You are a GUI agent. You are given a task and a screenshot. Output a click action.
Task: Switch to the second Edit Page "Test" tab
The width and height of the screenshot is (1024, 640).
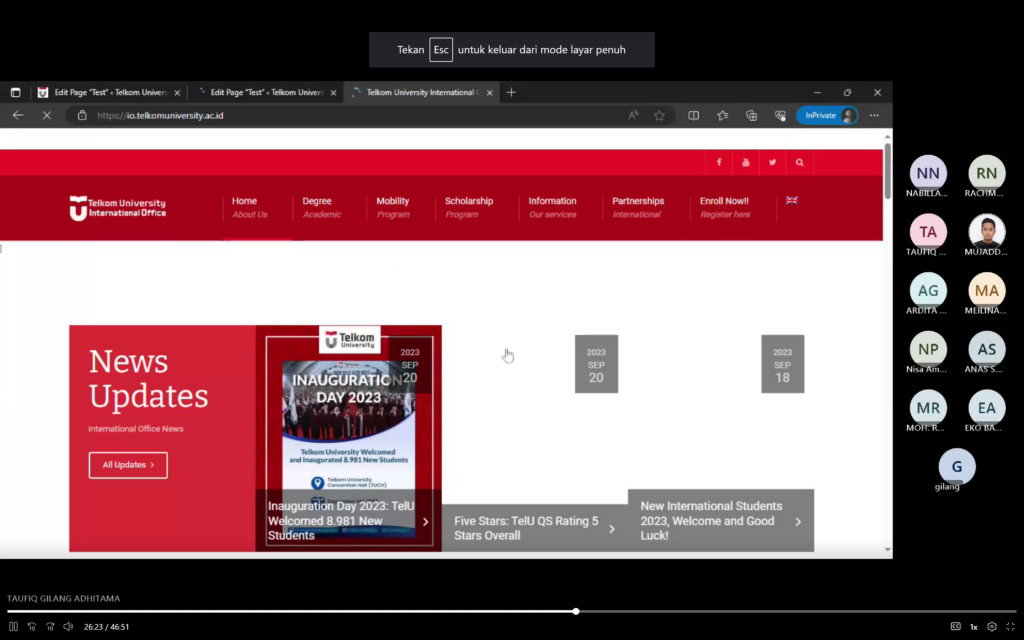(x=265, y=93)
